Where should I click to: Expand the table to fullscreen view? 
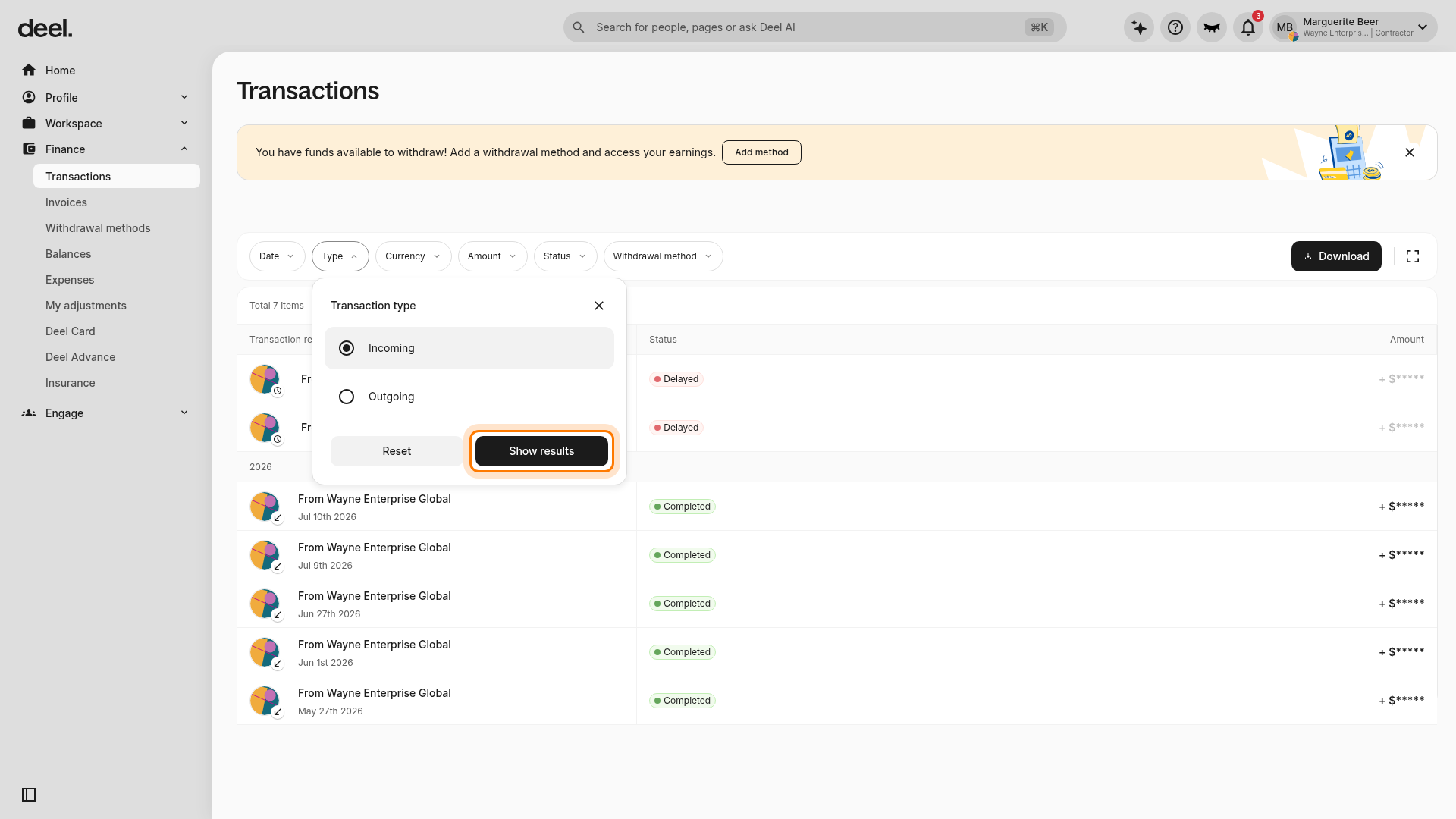pyautogui.click(x=1412, y=256)
